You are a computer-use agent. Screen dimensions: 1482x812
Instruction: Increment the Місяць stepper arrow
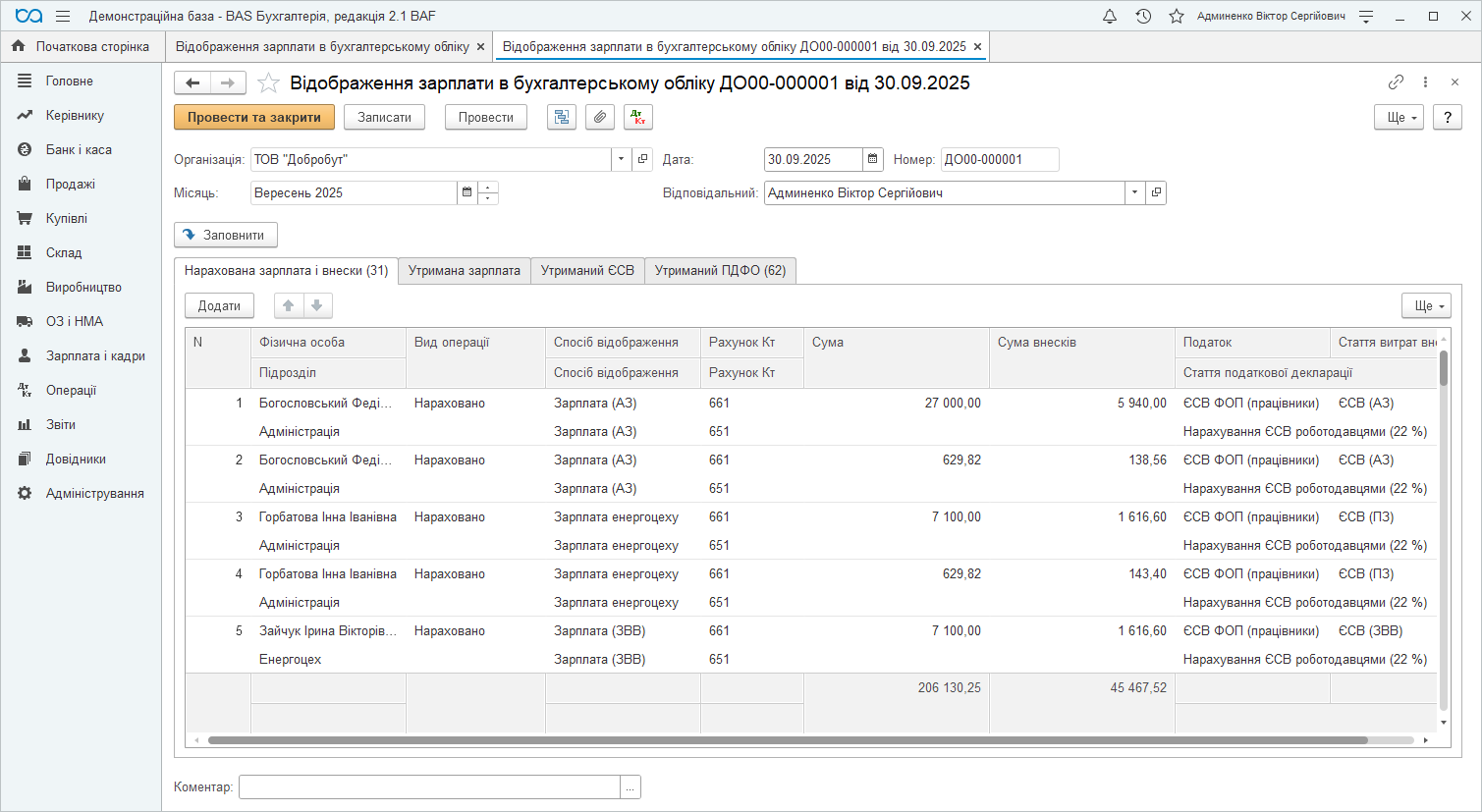[x=488, y=187]
